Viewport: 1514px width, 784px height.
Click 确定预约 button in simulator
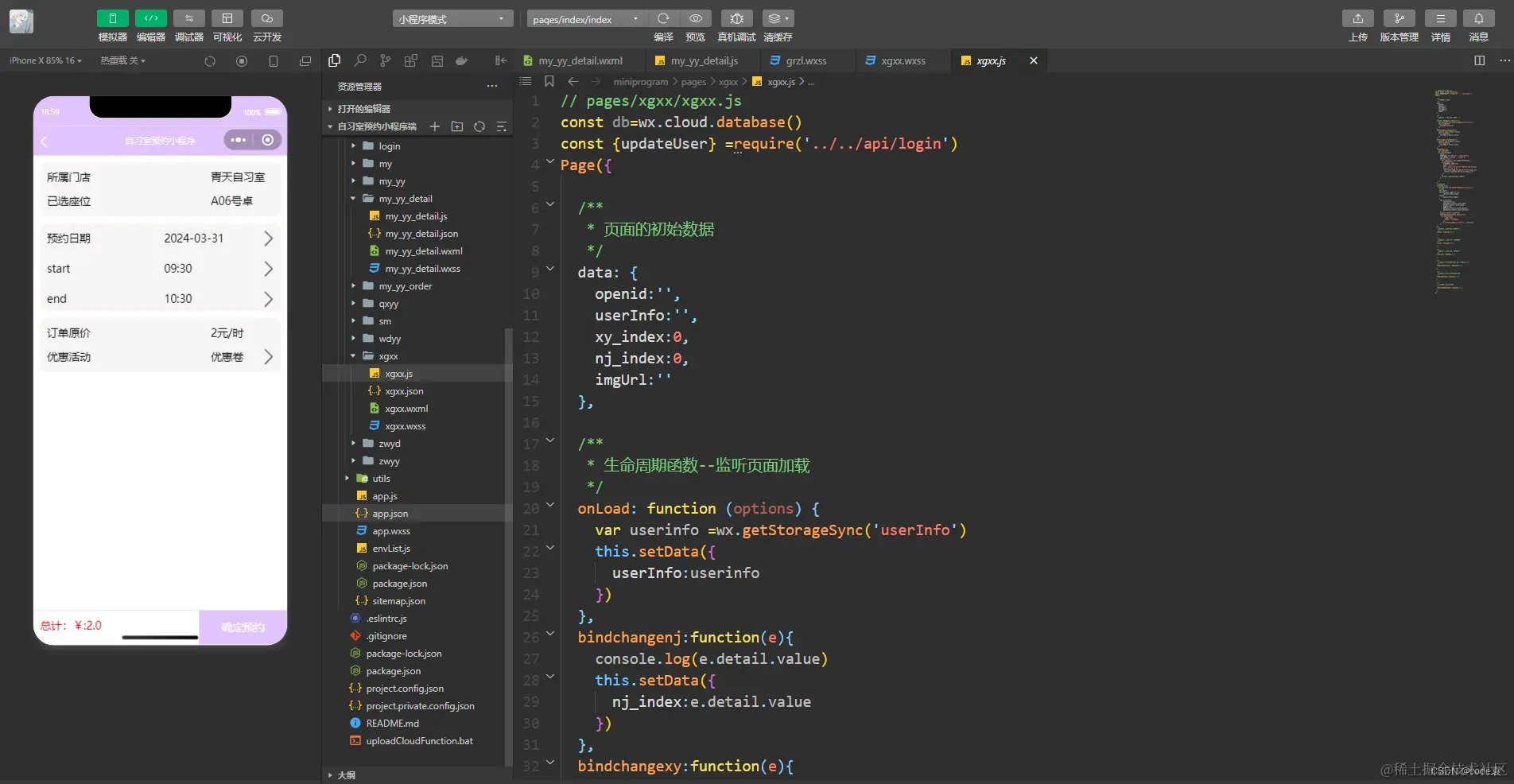pyautogui.click(x=243, y=627)
